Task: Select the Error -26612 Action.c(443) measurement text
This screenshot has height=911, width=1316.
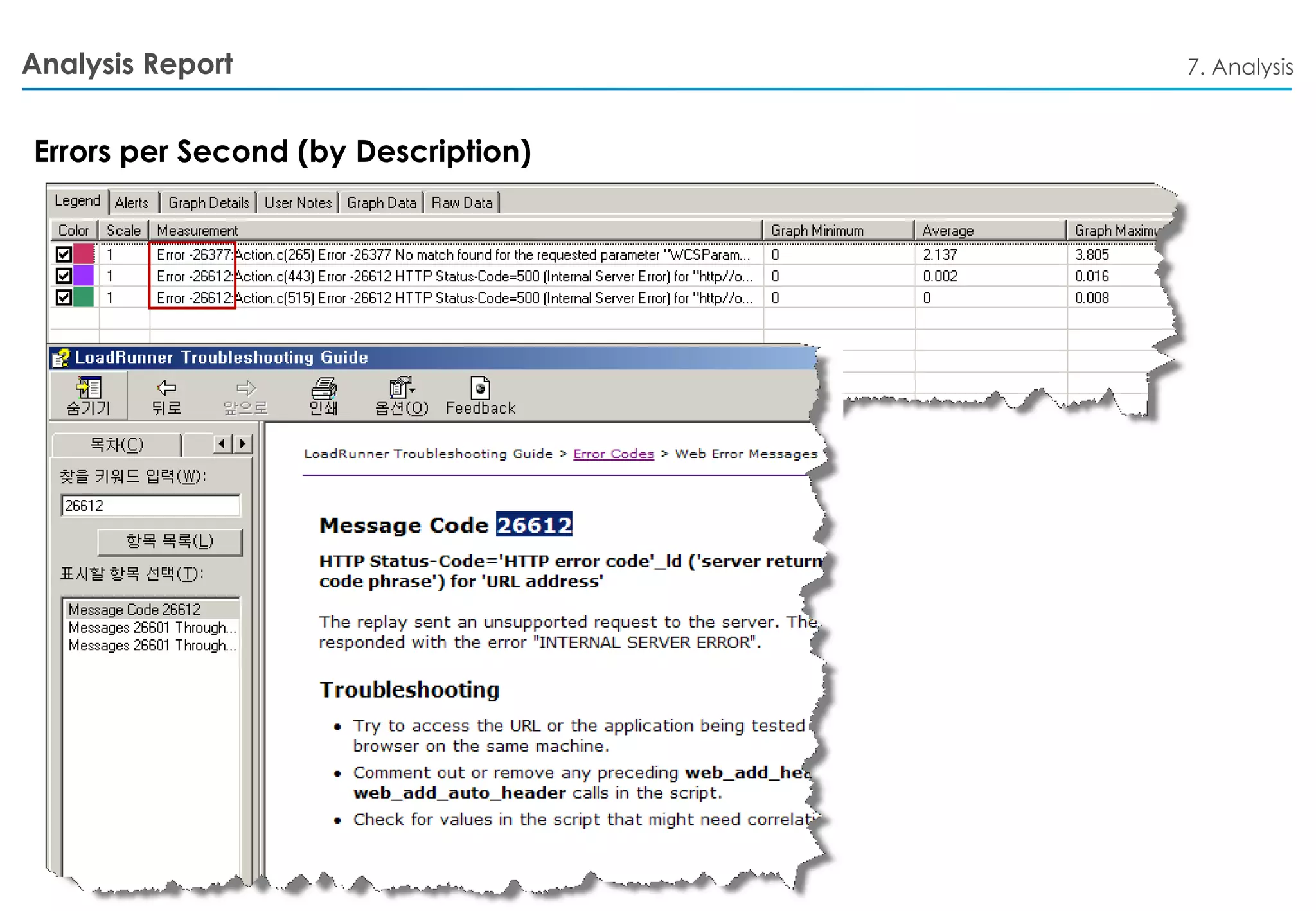Action: click(x=454, y=276)
